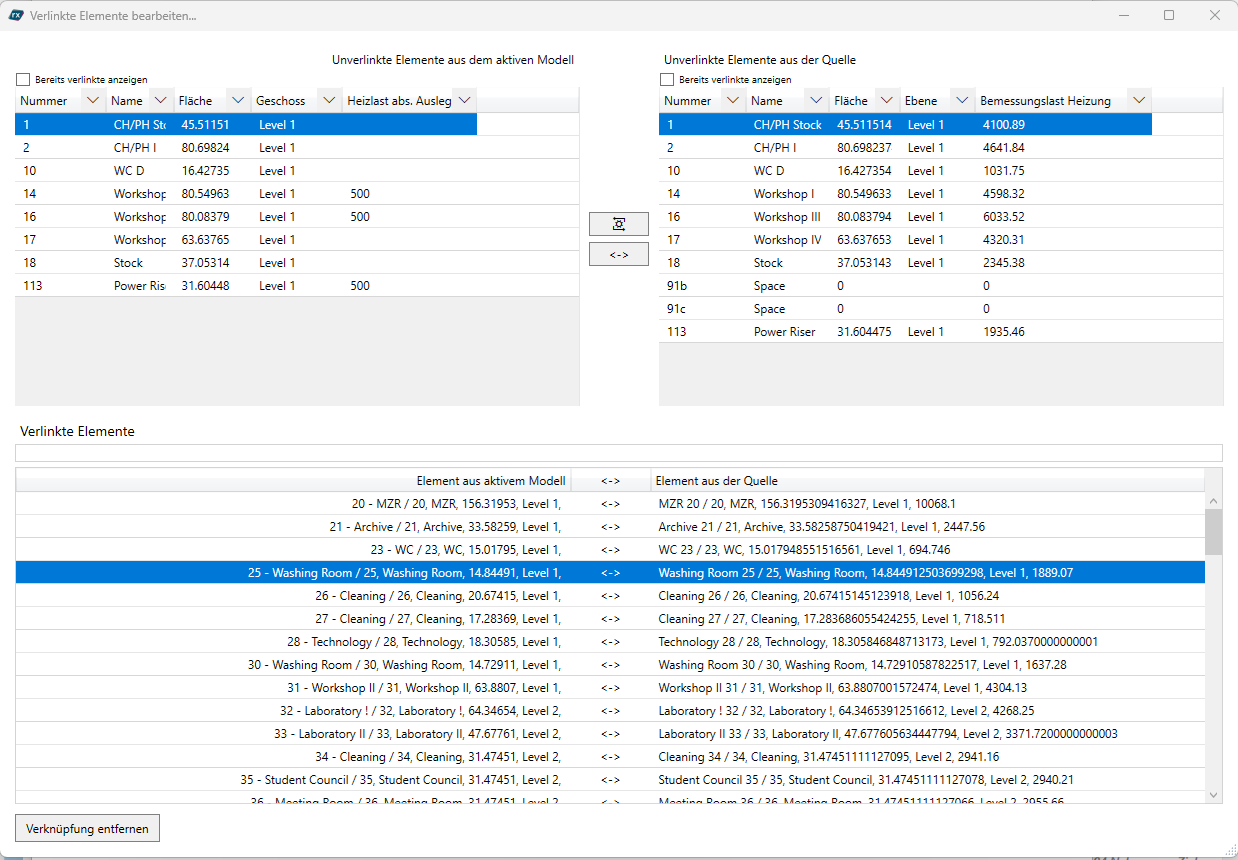This screenshot has height=860, width=1238.
Task: Open the Geschoss column filter dropdown
Action: 328,101
